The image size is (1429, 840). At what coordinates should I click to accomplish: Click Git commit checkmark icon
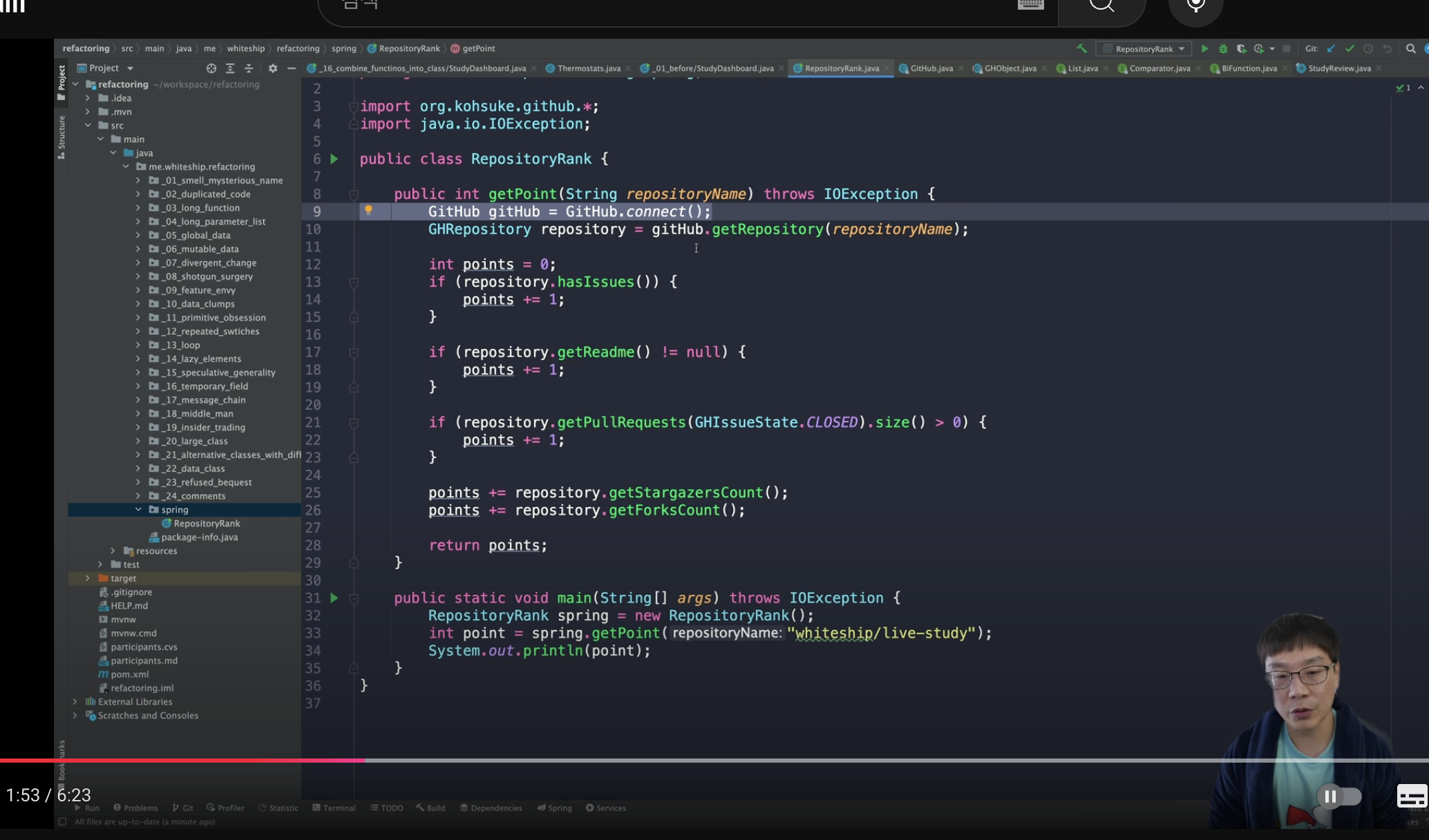1350,48
